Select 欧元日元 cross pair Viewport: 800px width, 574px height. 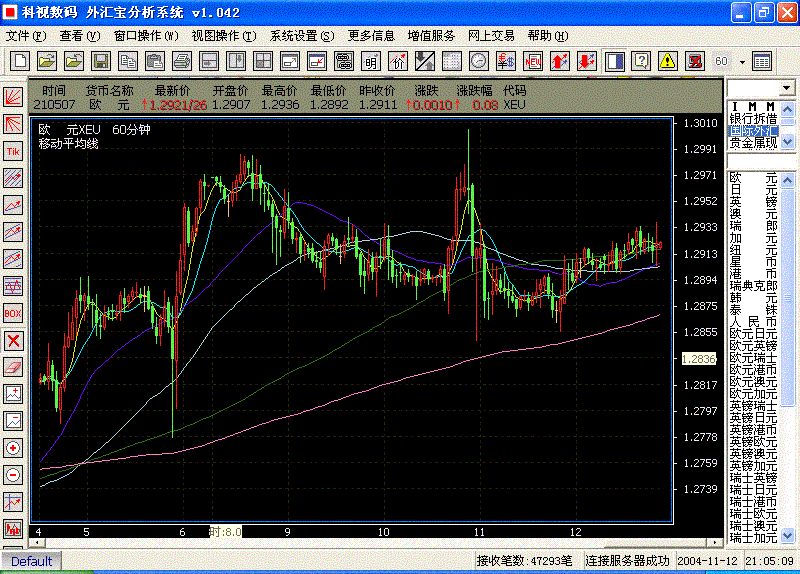[x=754, y=334]
